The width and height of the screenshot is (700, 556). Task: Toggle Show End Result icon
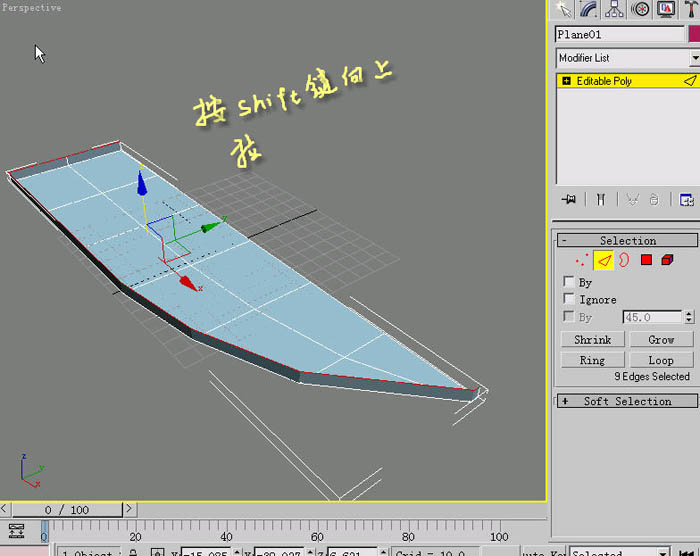pyautogui.click(x=600, y=199)
